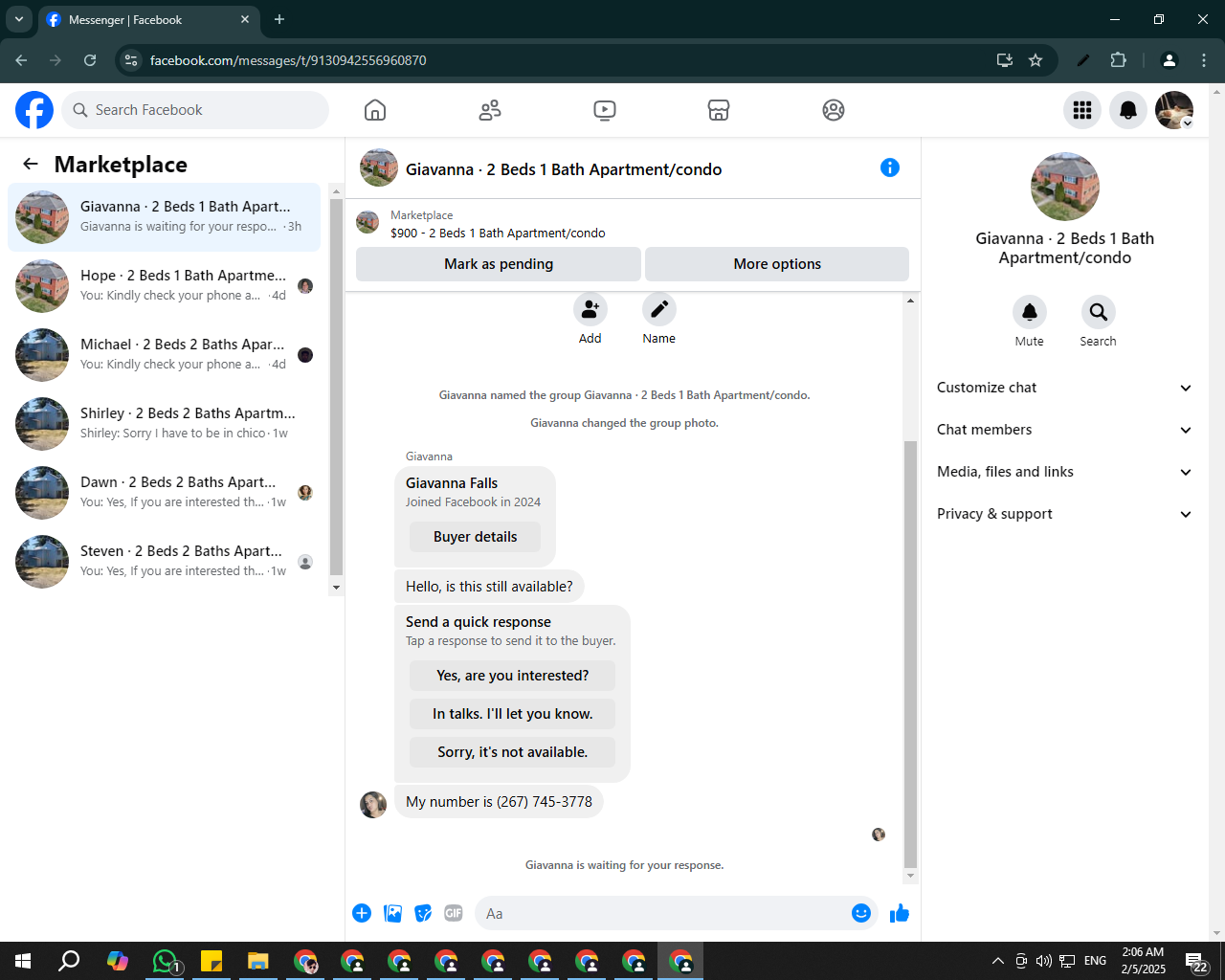Open conversation information (i) icon

pyautogui.click(x=890, y=167)
